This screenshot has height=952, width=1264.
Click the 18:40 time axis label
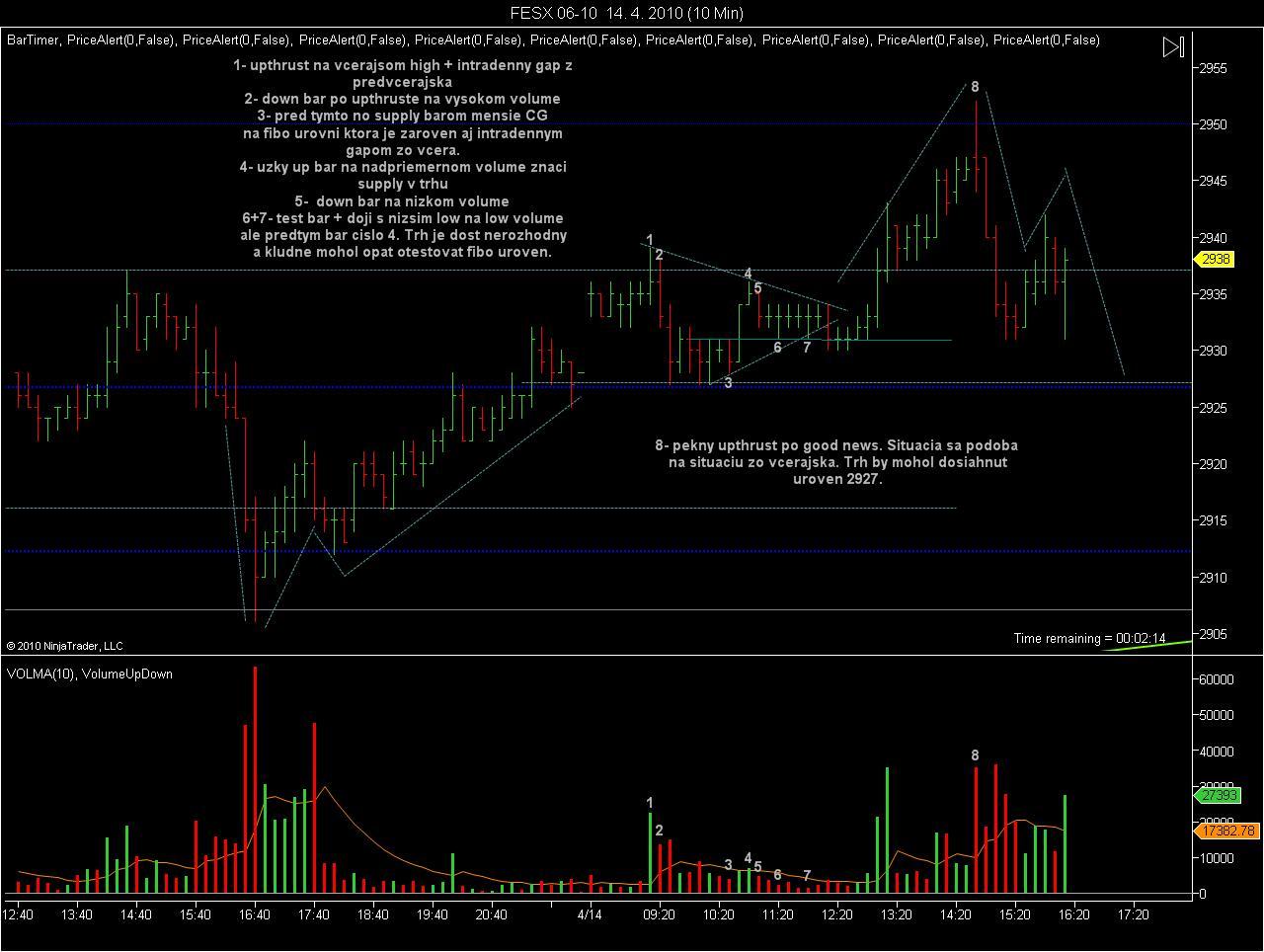pos(373,914)
